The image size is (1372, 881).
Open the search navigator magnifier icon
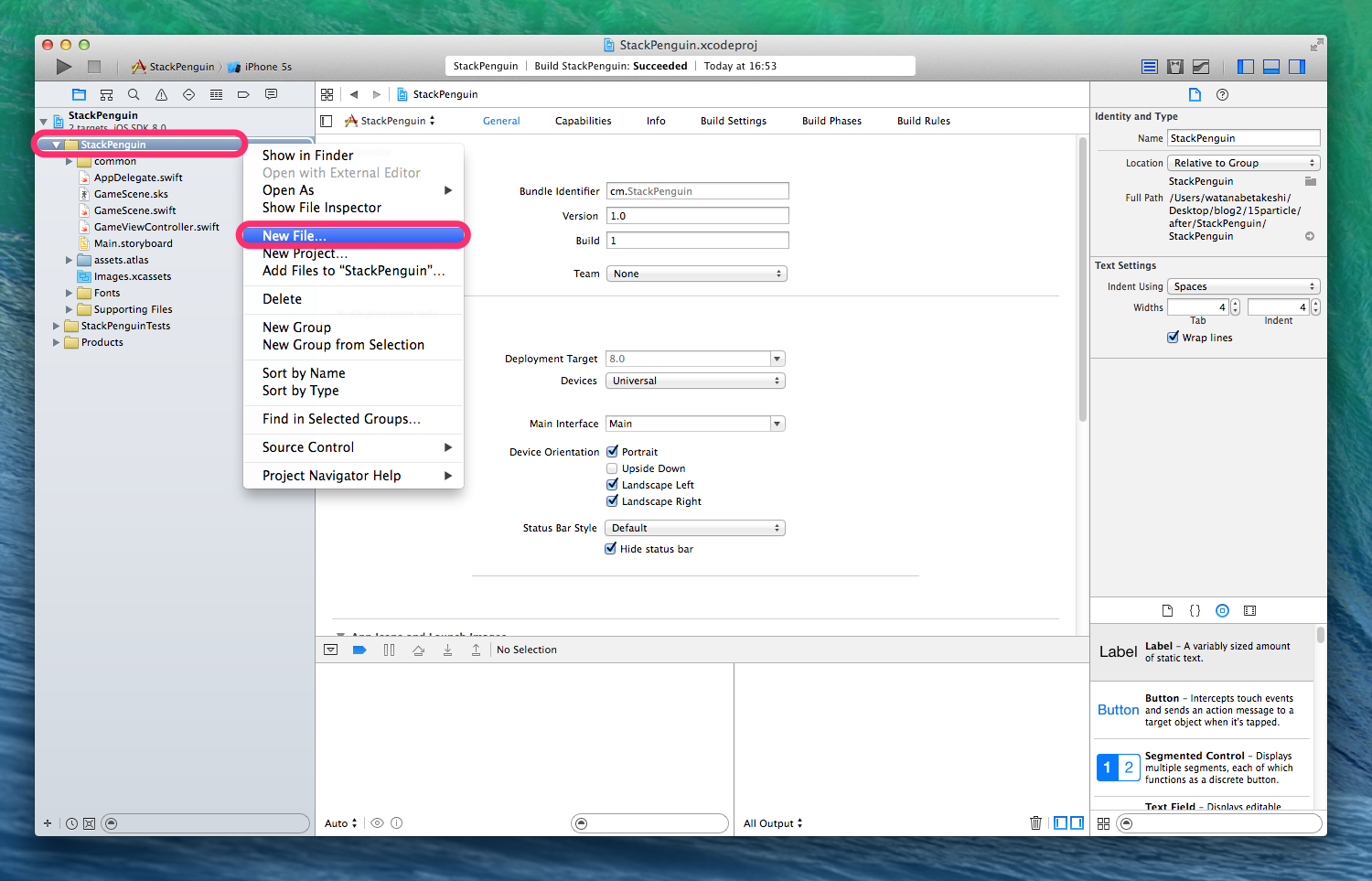[134, 94]
